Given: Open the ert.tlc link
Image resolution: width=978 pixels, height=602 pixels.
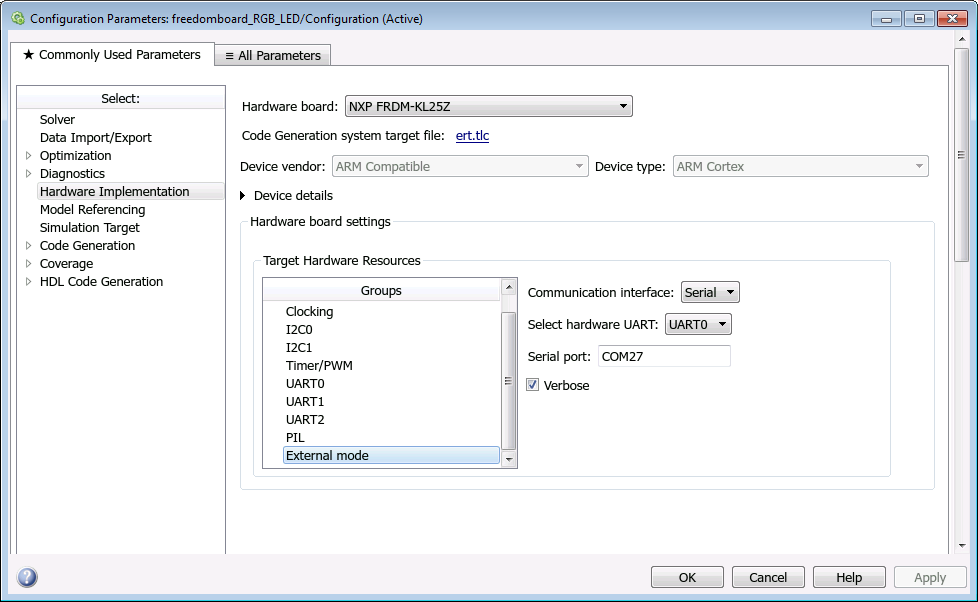Looking at the screenshot, I should (472, 135).
